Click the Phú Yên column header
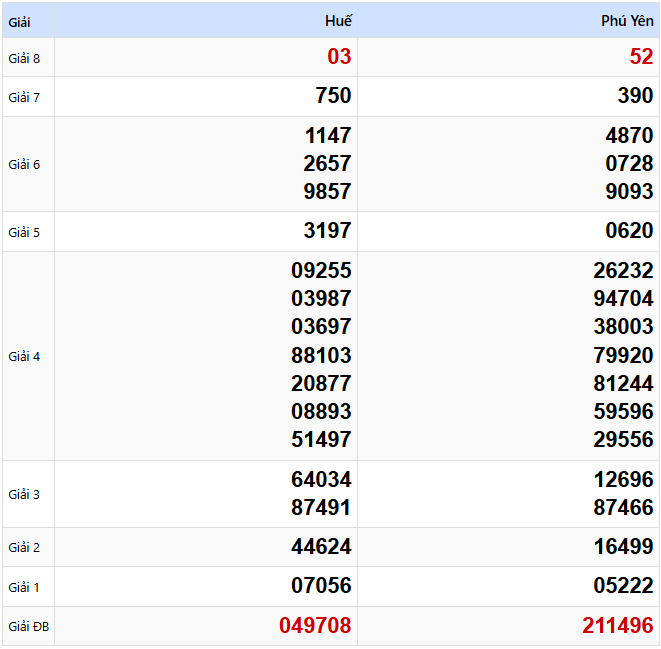The image size is (661, 649). 627,21
